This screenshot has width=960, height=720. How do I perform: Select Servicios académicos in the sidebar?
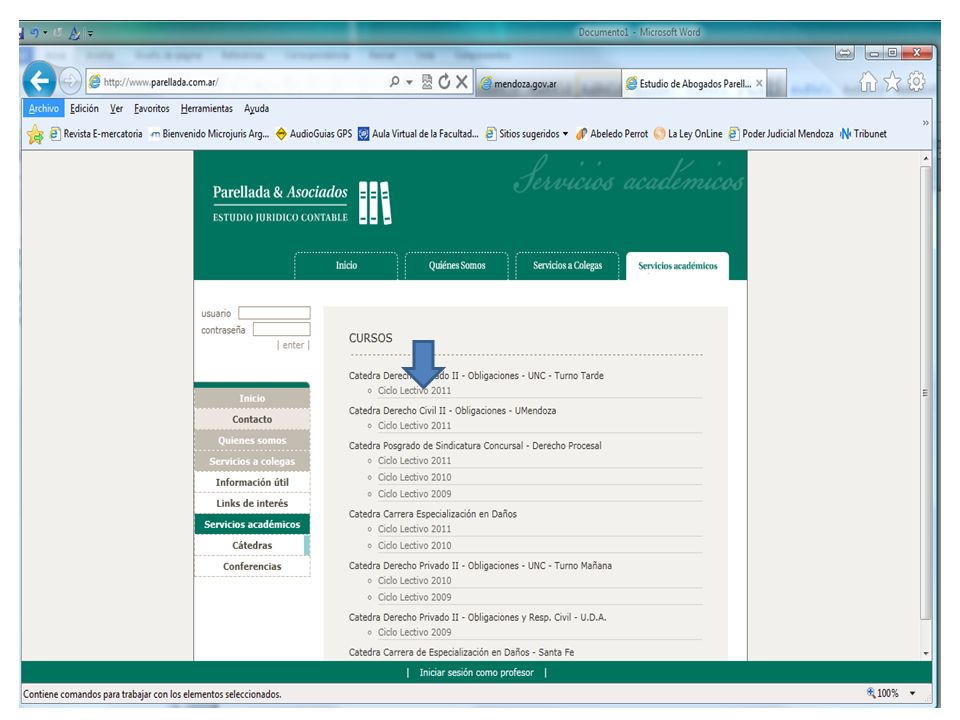click(252, 524)
